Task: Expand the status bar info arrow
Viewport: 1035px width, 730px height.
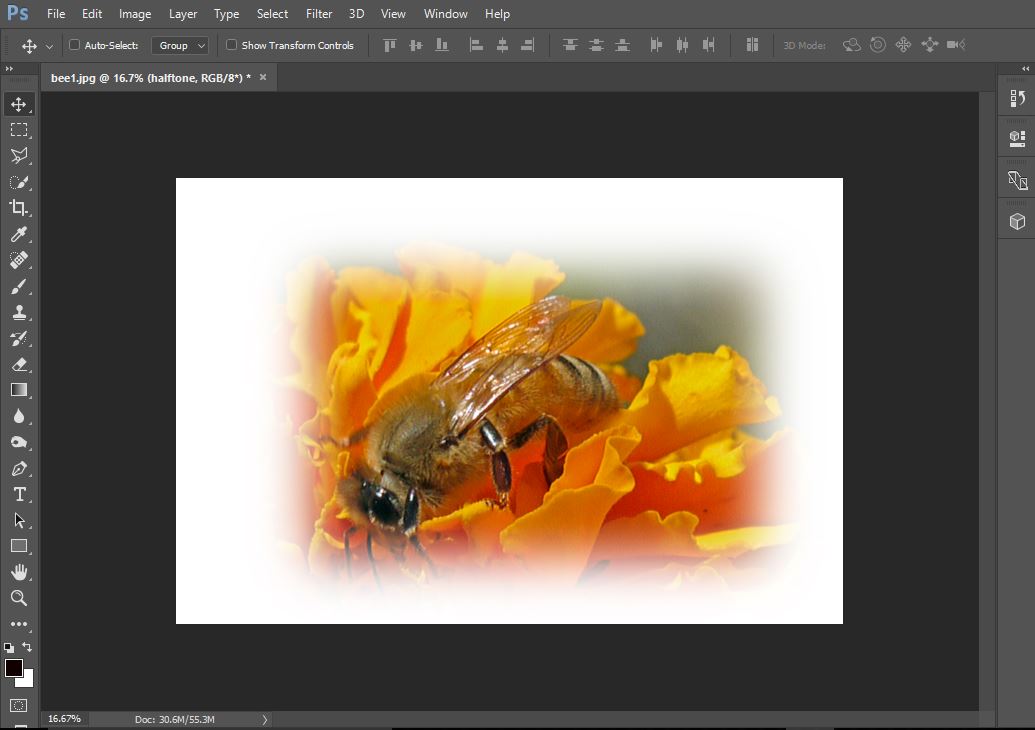Action: (x=264, y=719)
